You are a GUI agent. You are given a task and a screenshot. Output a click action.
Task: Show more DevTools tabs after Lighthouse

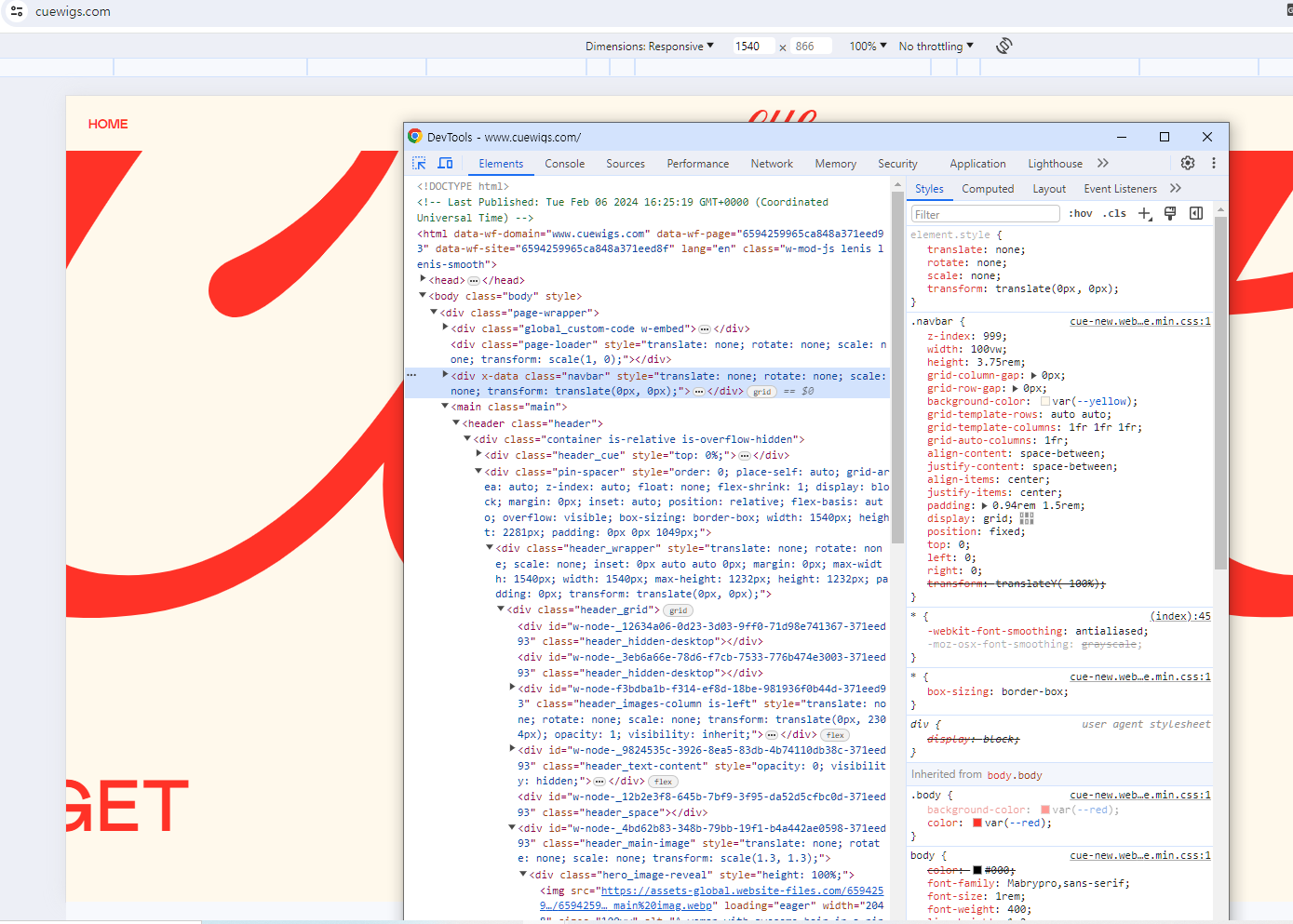(x=1103, y=164)
